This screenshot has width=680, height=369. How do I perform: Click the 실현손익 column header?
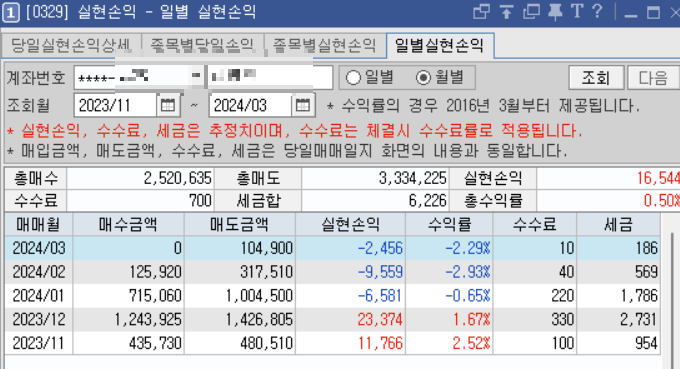point(350,225)
